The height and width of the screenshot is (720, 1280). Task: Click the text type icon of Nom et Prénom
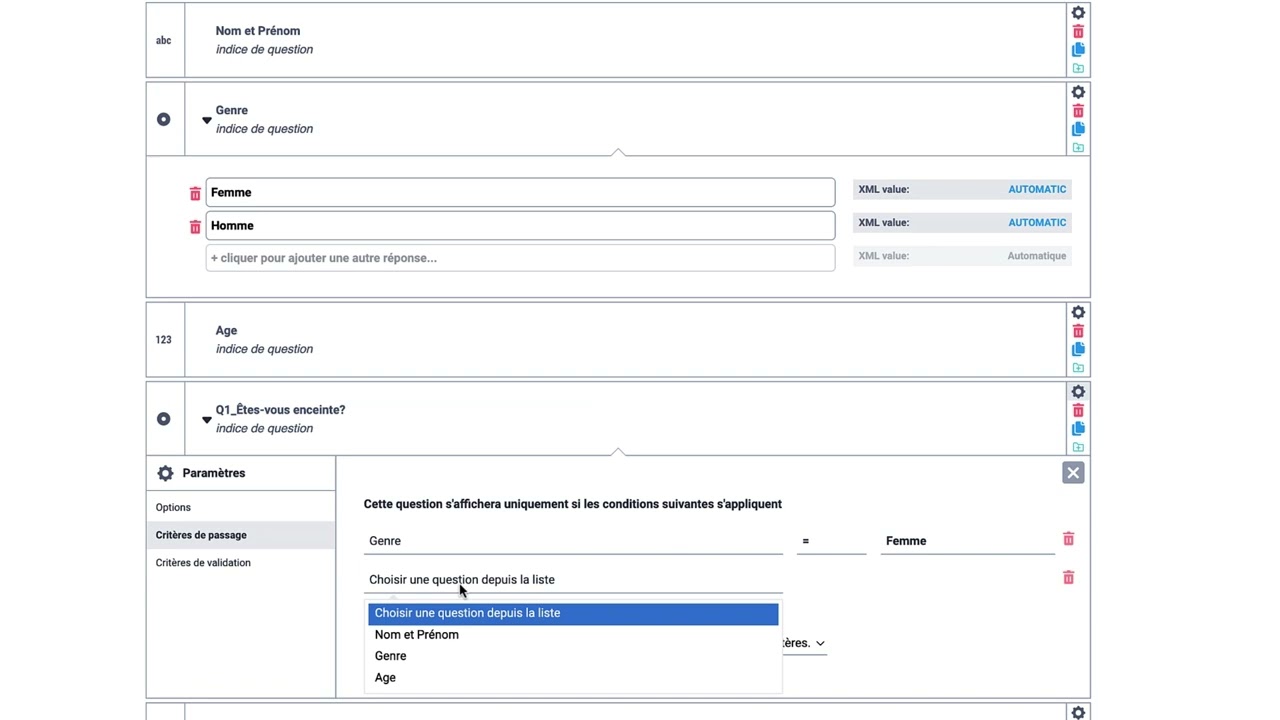(164, 41)
